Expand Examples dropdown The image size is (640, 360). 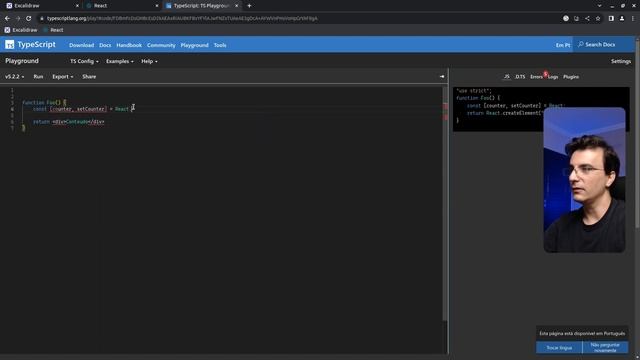120,61
